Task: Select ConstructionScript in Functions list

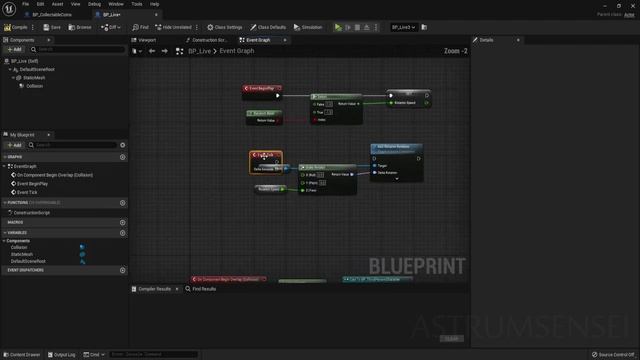Action: coord(32,213)
